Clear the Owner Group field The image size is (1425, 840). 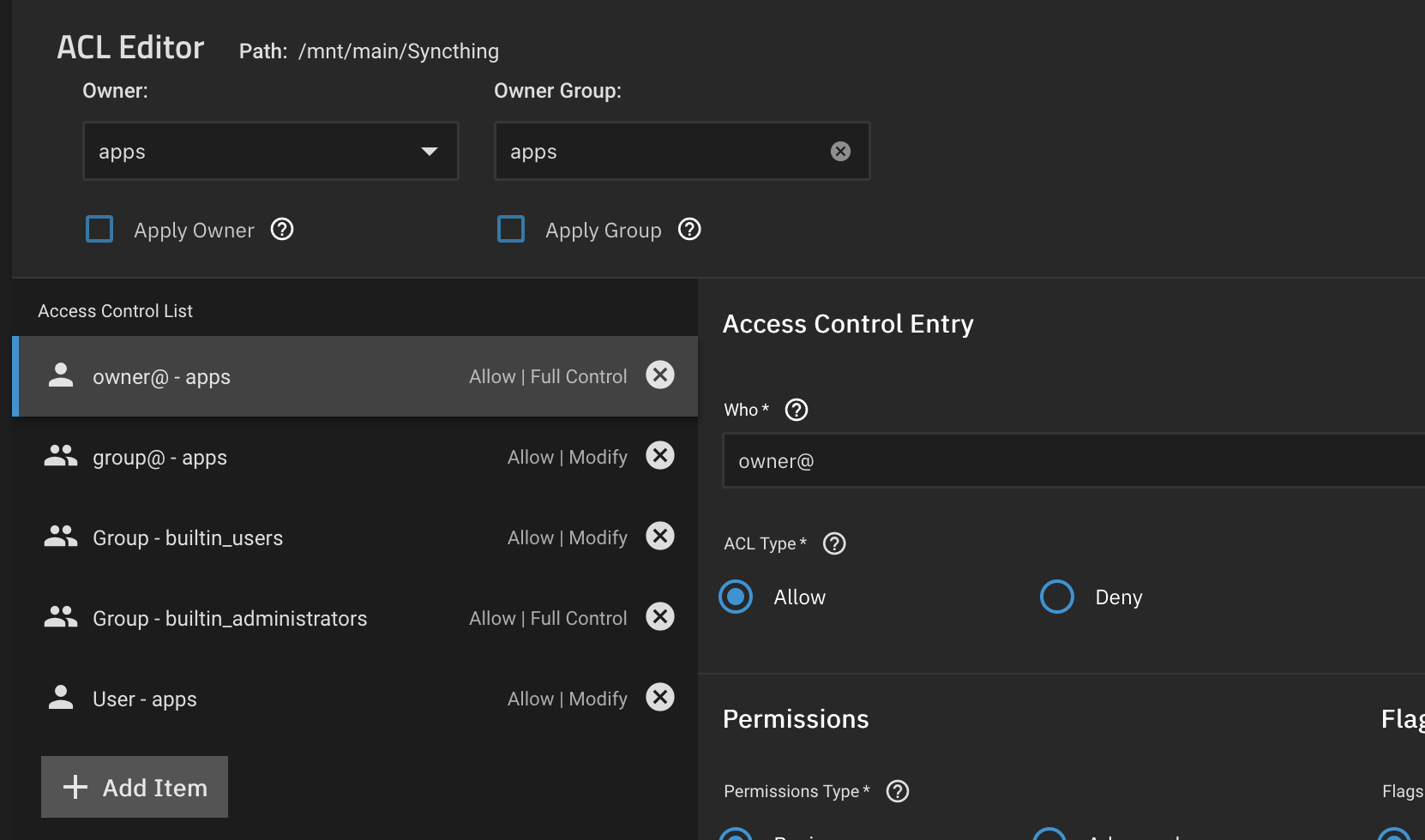pyautogui.click(x=840, y=152)
